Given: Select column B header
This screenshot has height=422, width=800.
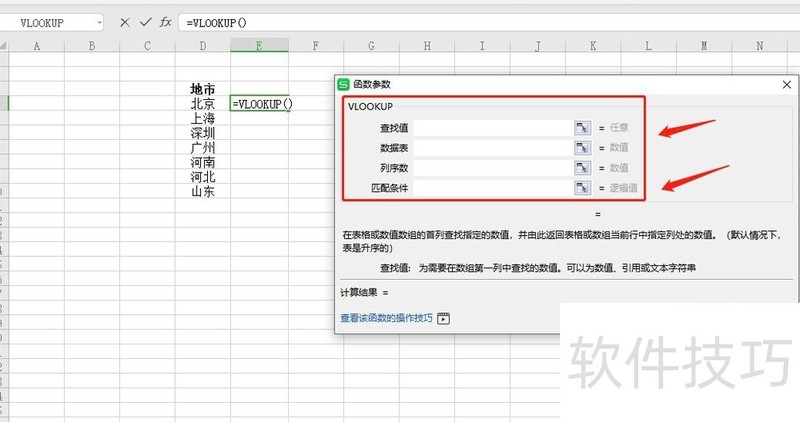Looking at the screenshot, I should coord(92,45).
